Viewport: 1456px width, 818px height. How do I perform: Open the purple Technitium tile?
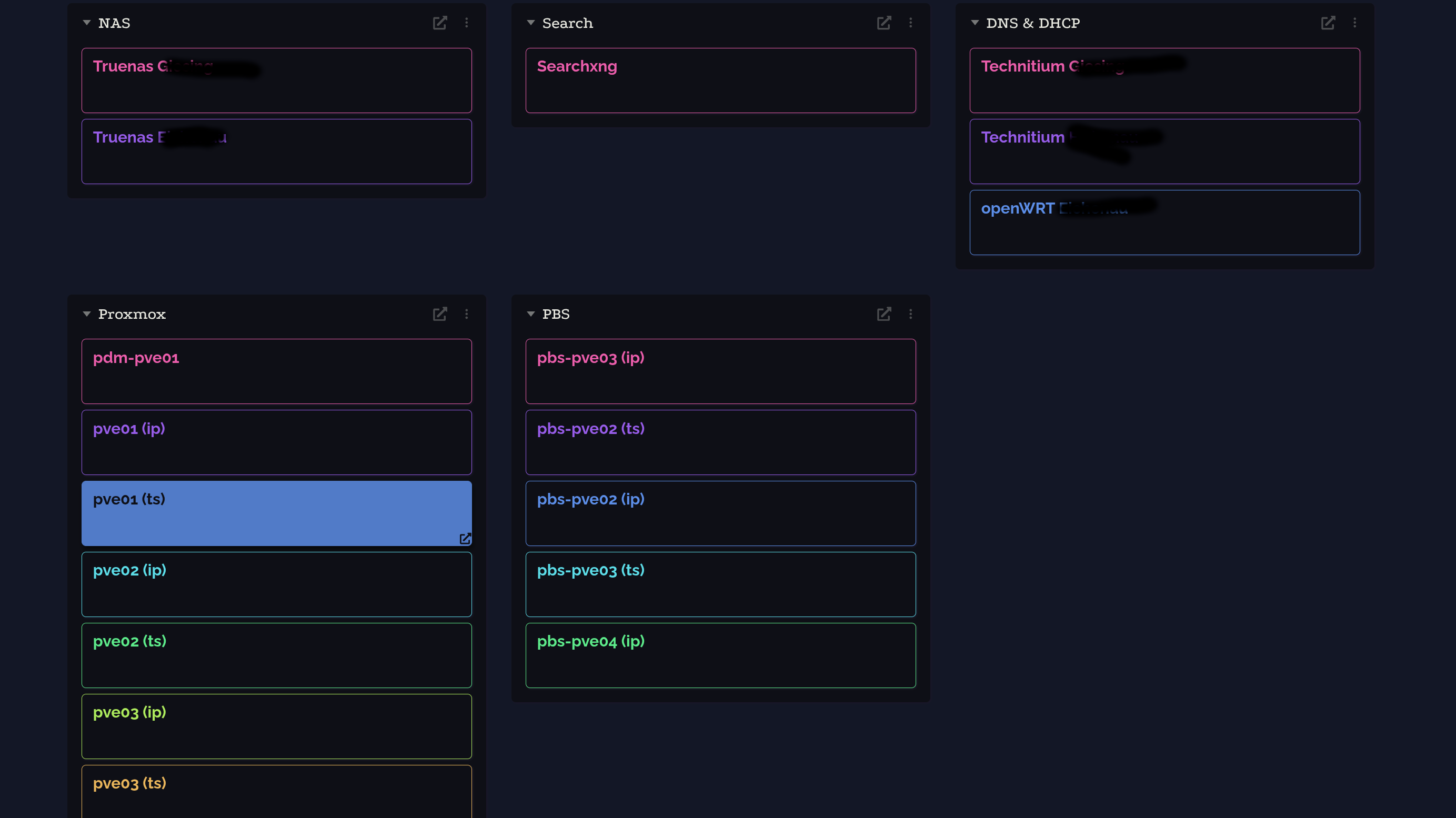pos(1165,152)
